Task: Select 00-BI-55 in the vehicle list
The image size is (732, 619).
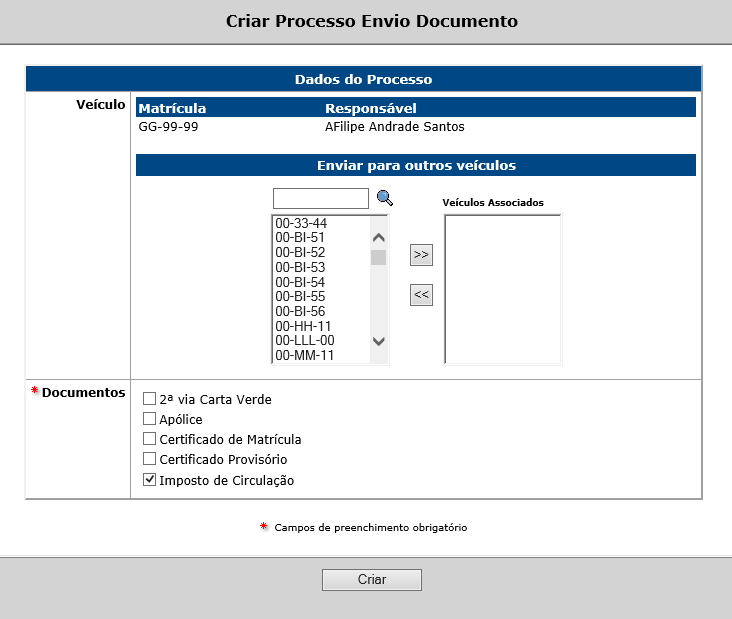Action: click(x=300, y=296)
